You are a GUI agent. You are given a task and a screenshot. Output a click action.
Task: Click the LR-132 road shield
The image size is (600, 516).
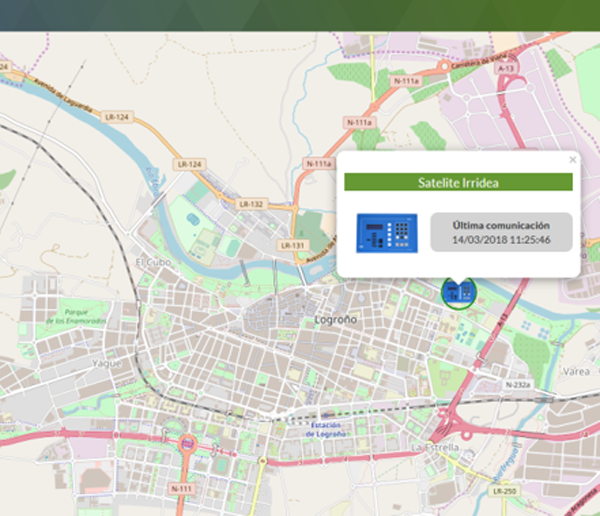[250, 204]
